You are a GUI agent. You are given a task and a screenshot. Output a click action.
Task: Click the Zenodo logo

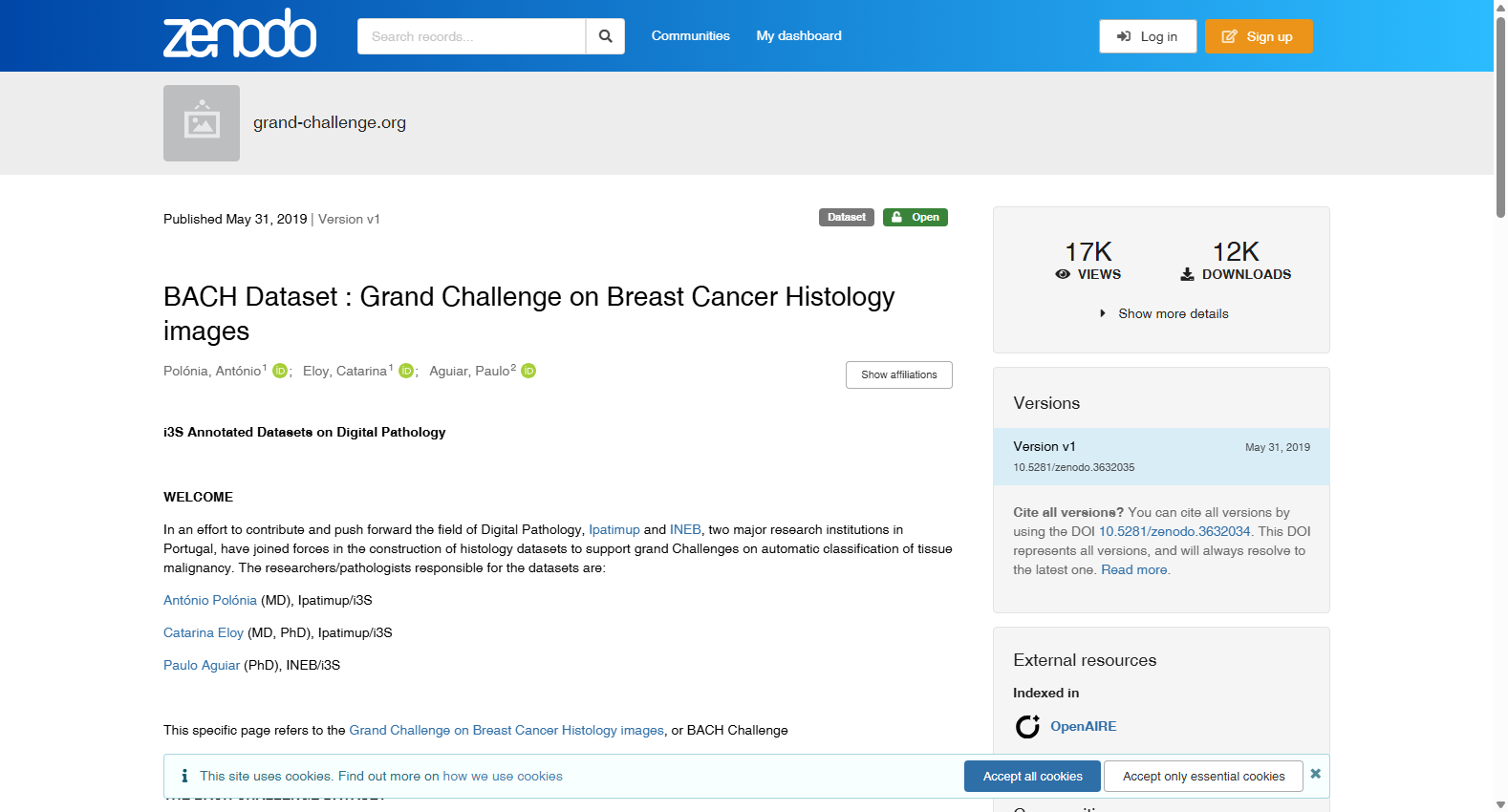(240, 34)
